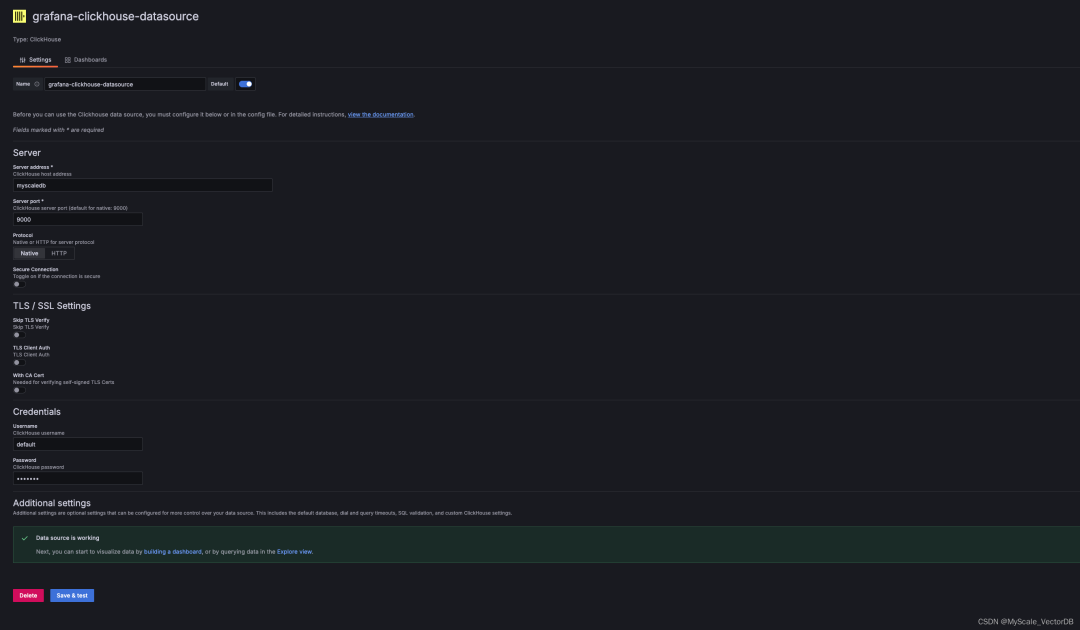Click the ClickHouse datasource logo icon
The height and width of the screenshot is (630, 1080).
coord(19,16)
